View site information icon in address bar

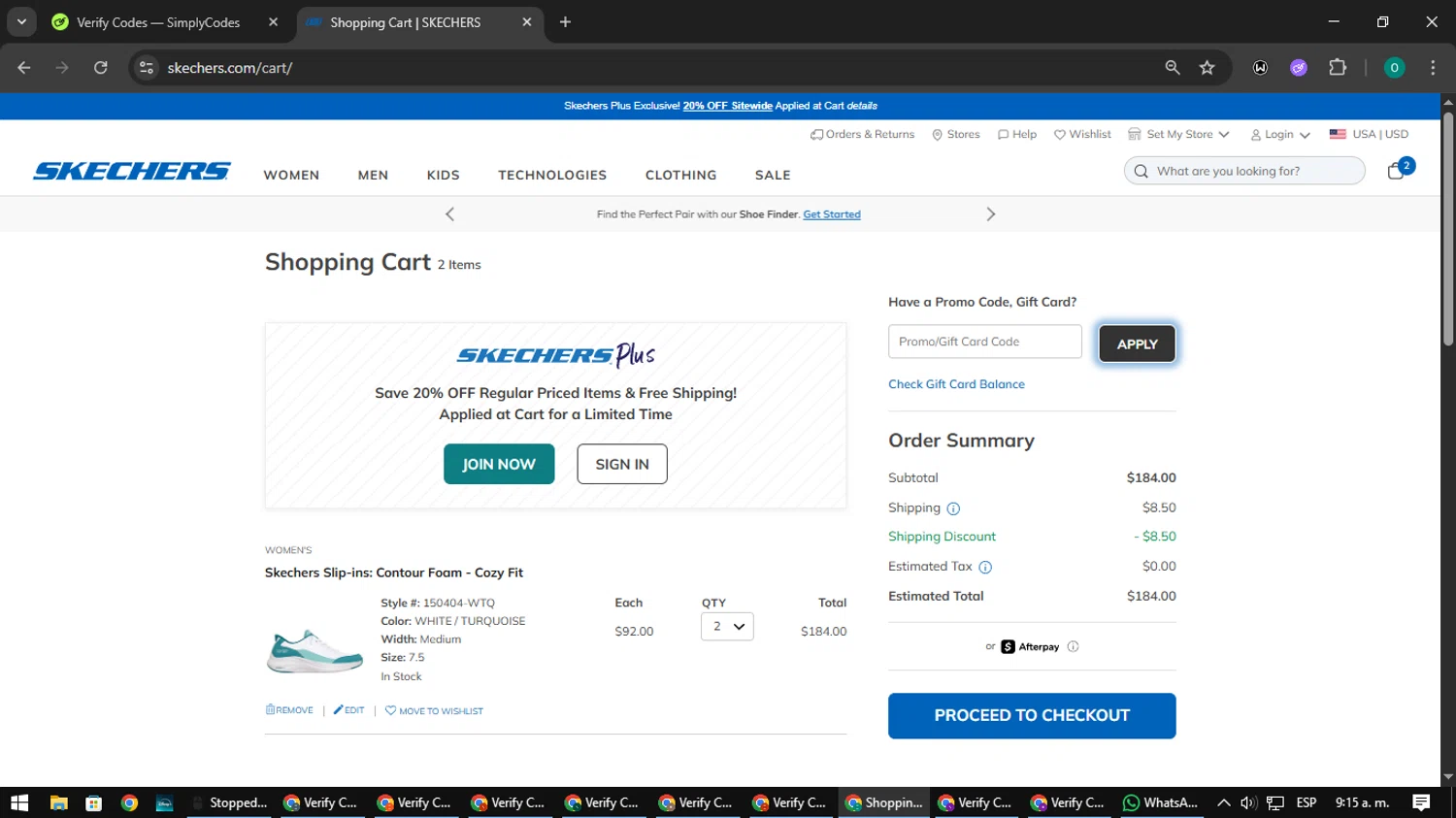pos(147,68)
